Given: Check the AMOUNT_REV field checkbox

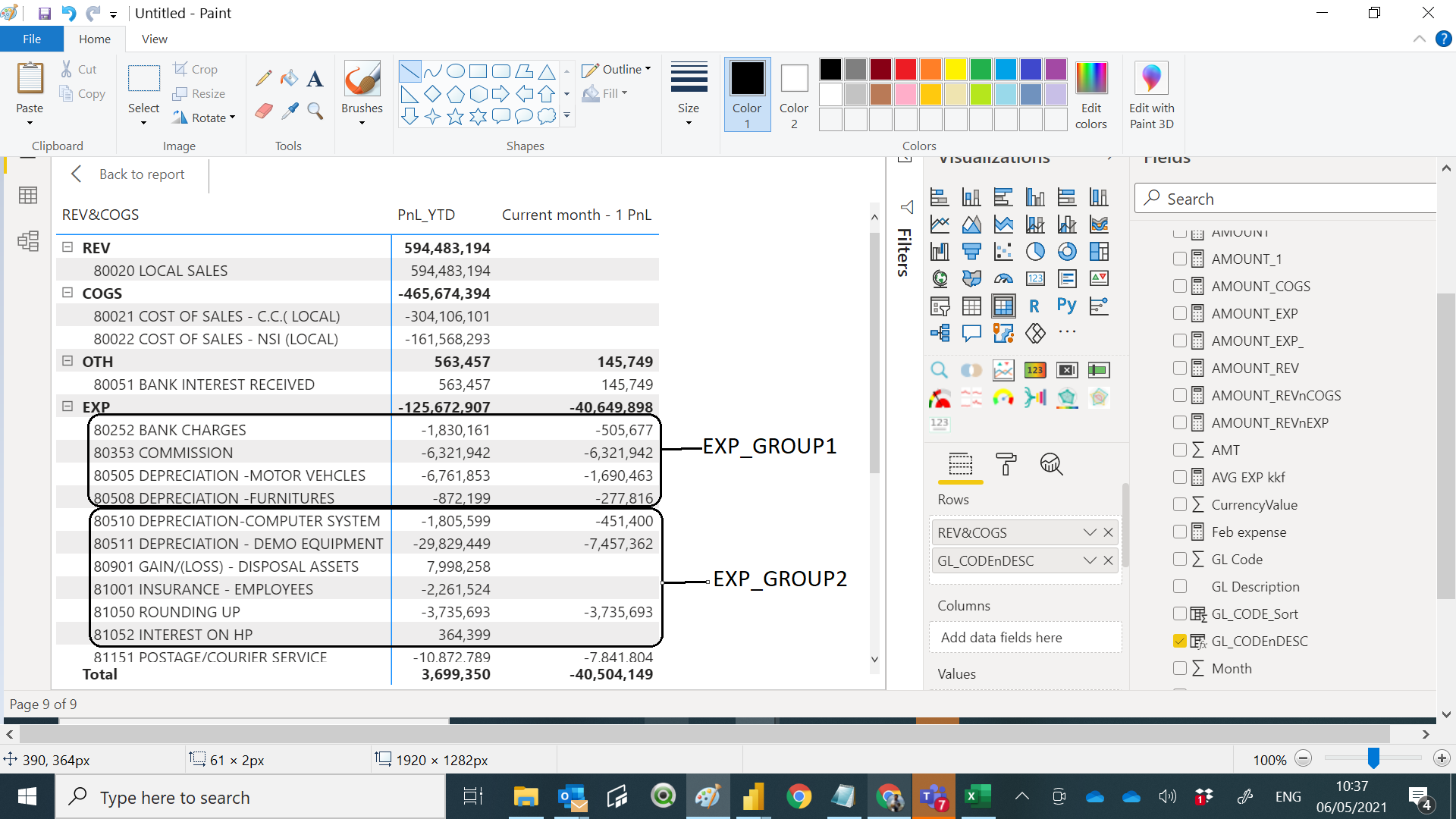Looking at the screenshot, I should pos(1179,368).
